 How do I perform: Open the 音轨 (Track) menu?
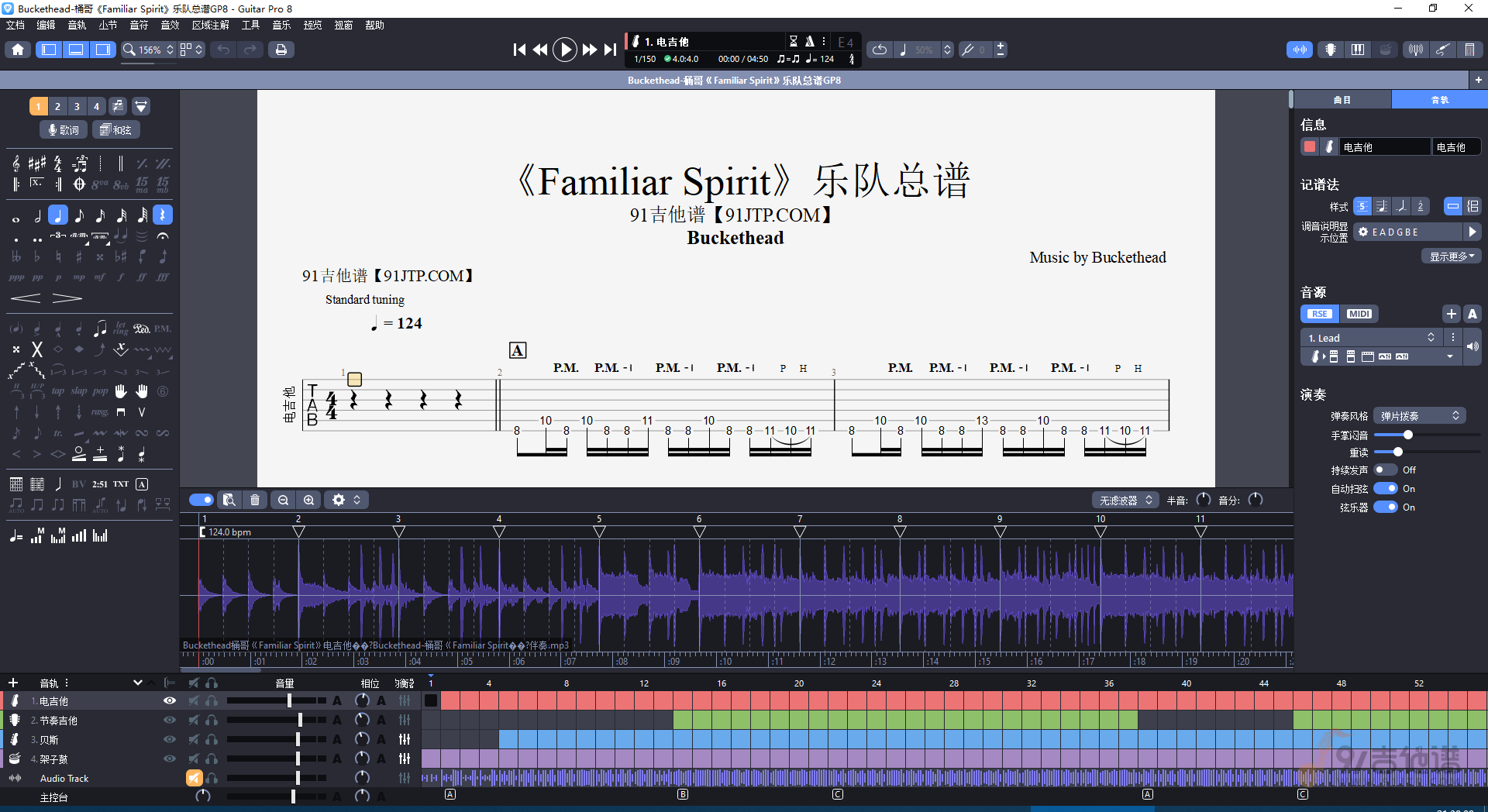[77, 26]
